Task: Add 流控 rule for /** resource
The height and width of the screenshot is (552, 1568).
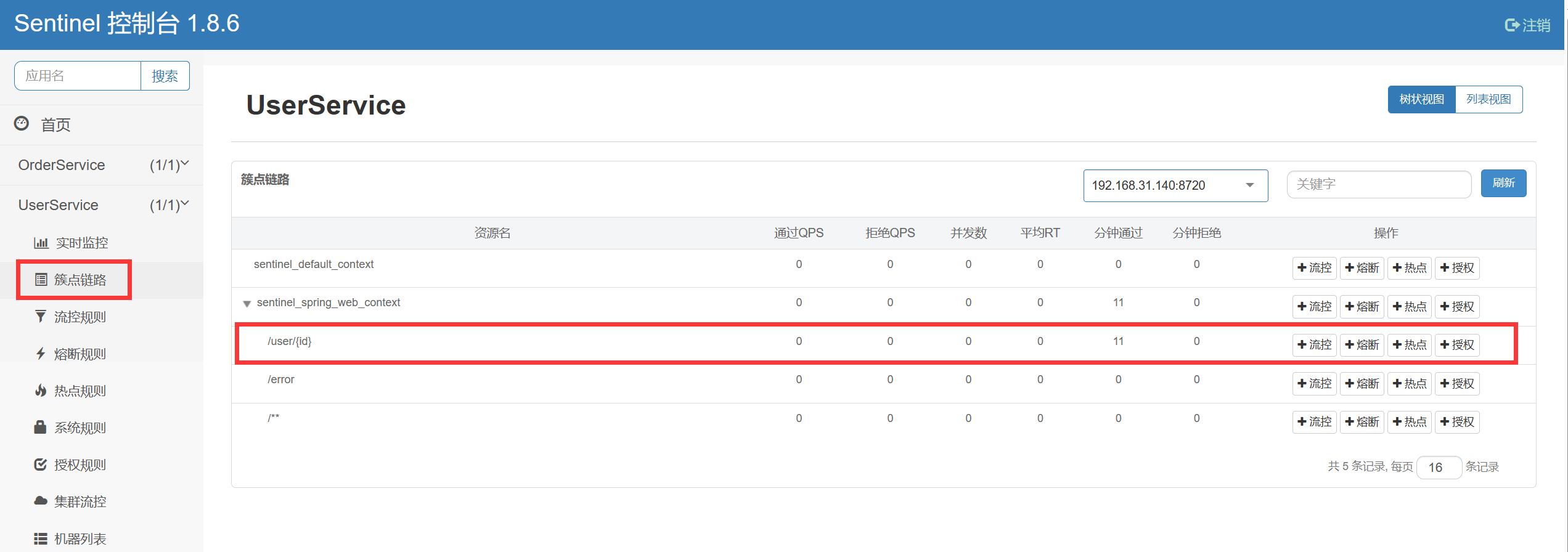Action: [x=1314, y=422]
